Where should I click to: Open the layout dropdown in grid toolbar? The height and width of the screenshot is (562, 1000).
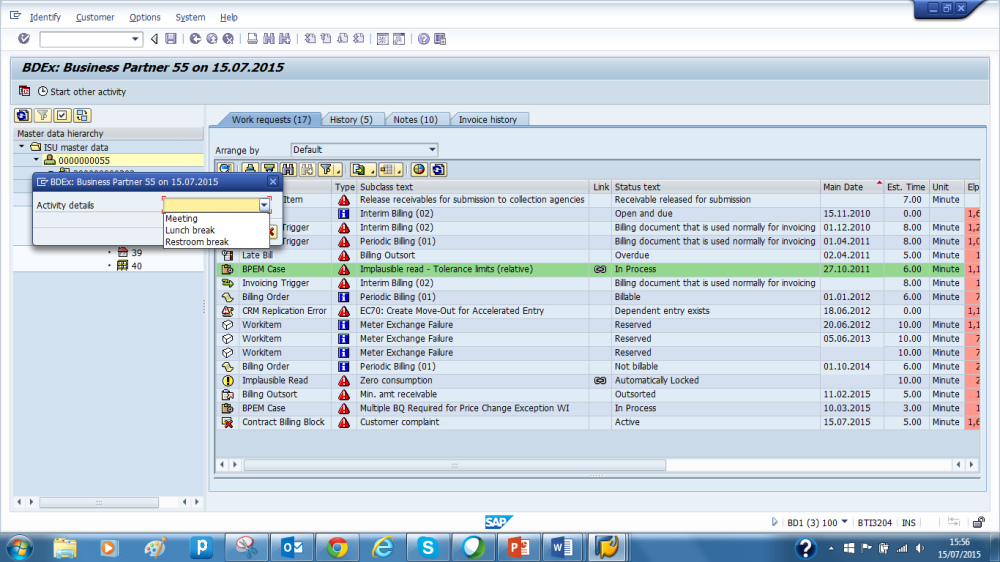coord(399,170)
